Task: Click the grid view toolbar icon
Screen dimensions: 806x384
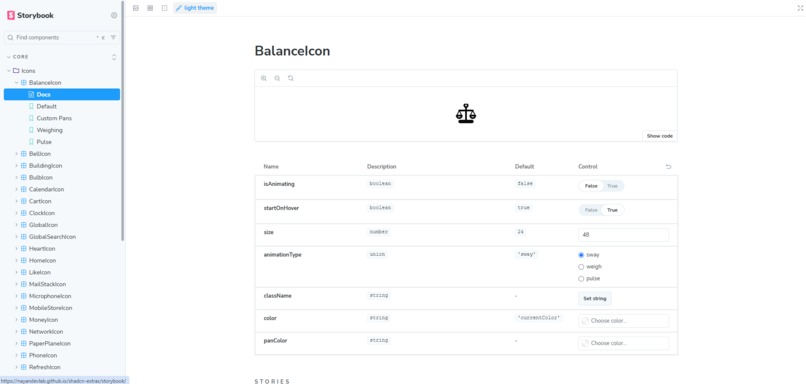Action: (150, 8)
